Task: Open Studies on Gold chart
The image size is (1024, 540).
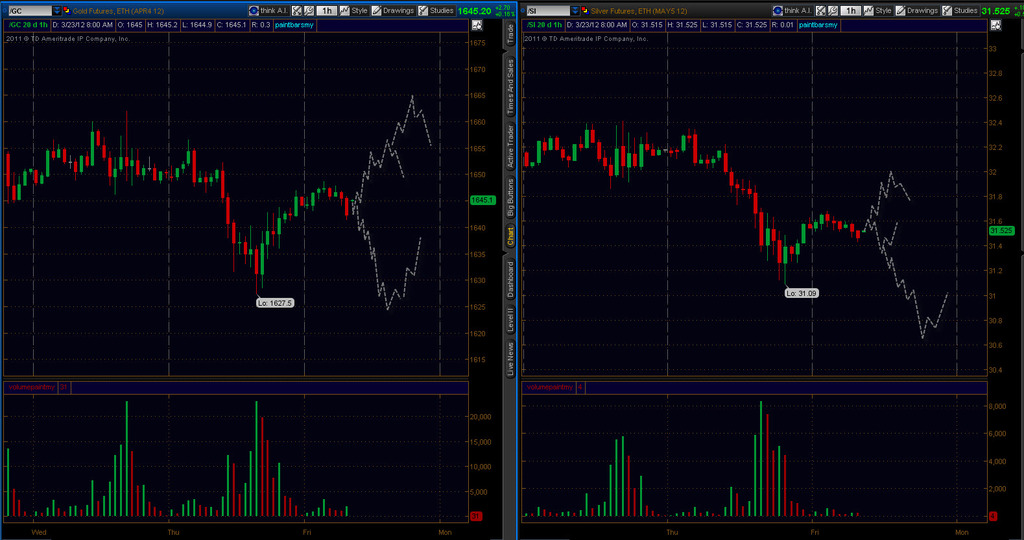Action: [436, 10]
